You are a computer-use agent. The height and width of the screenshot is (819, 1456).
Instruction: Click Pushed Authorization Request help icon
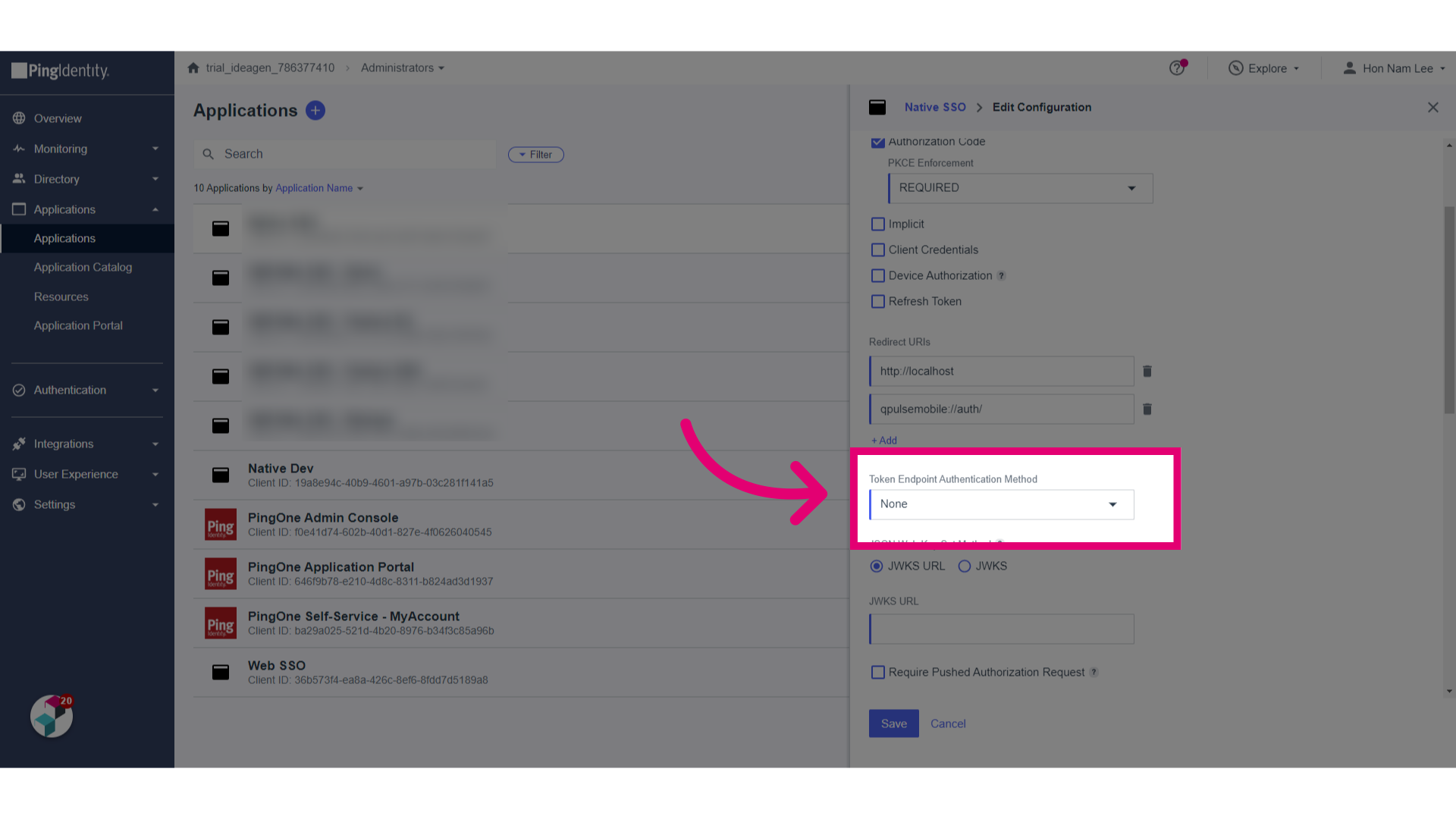coord(1094,673)
